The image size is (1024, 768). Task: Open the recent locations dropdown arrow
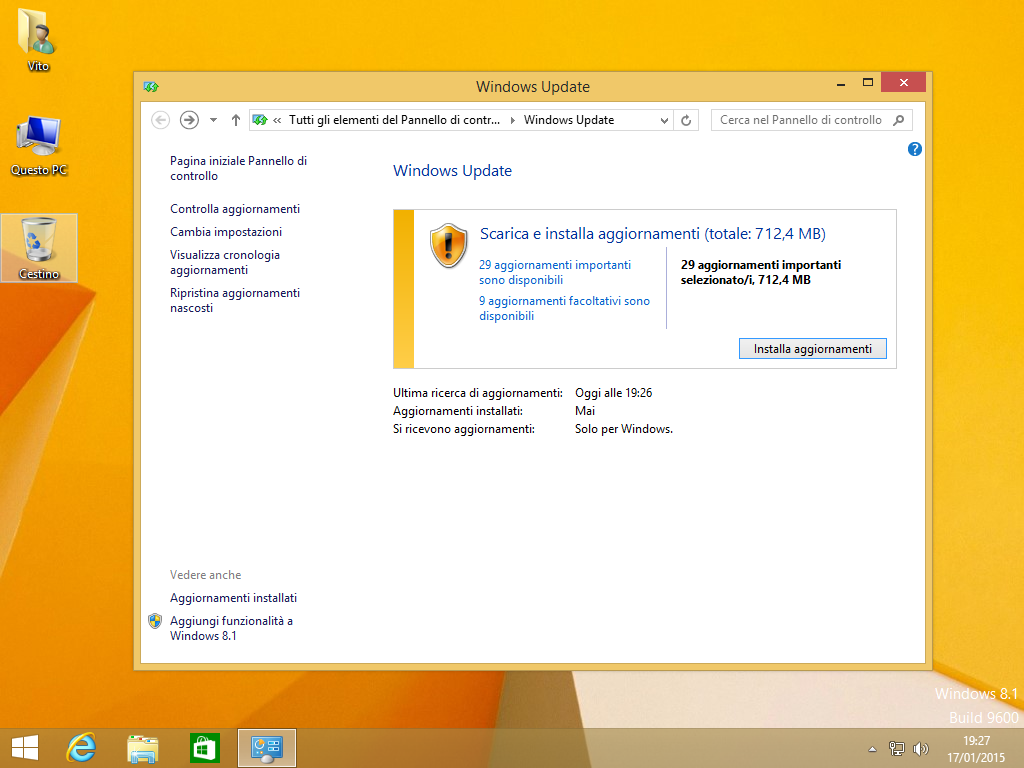pyautogui.click(x=213, y=120)
